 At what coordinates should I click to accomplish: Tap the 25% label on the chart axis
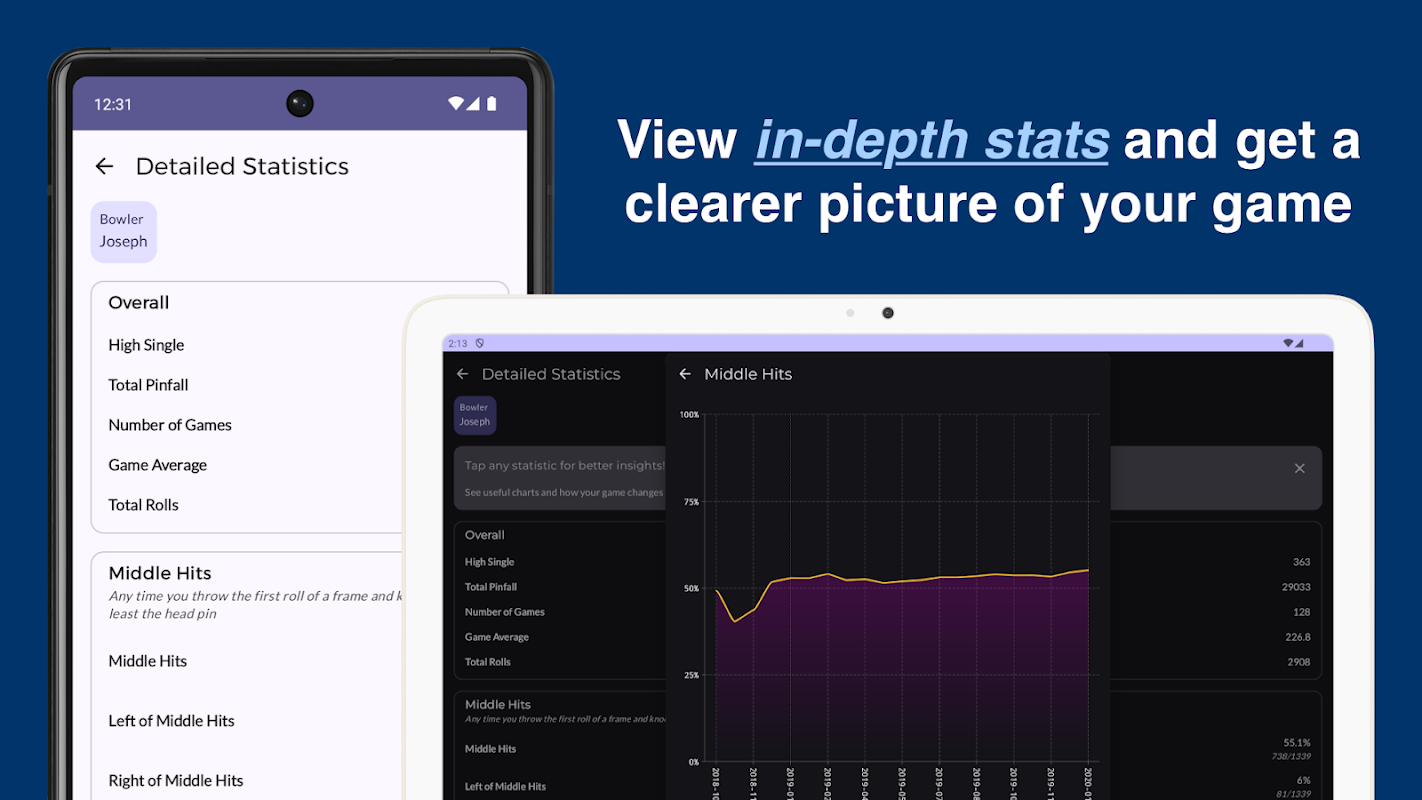tap(691, 675)
